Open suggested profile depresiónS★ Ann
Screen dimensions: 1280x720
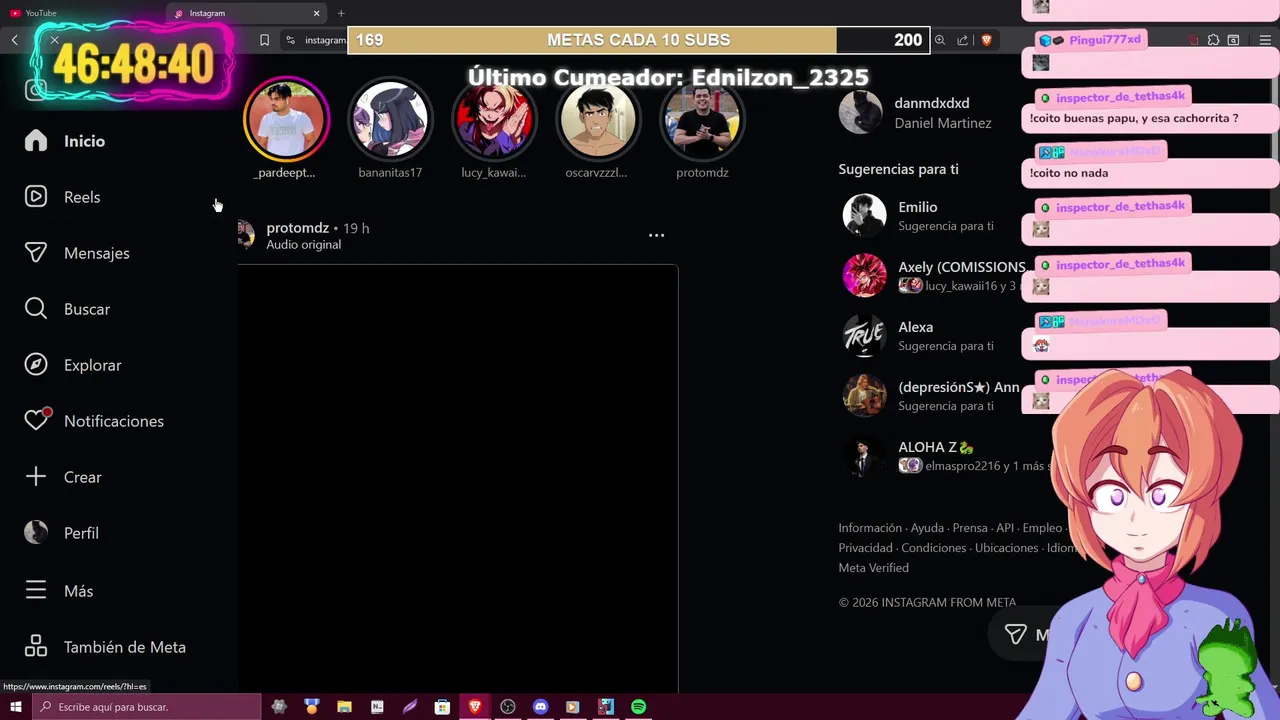tap(959, 387)
